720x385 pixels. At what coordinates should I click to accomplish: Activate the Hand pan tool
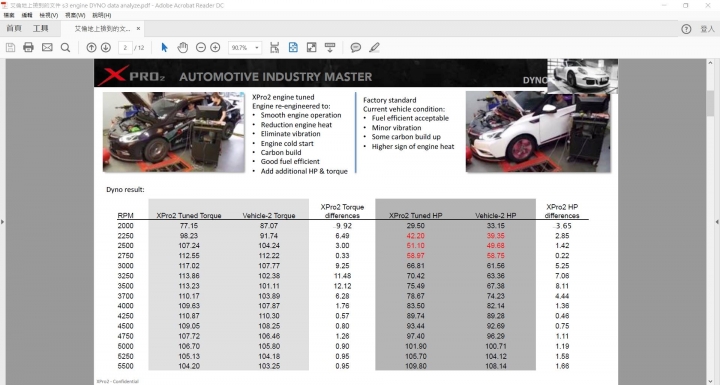pyautogui.click(x=183, y=47)
